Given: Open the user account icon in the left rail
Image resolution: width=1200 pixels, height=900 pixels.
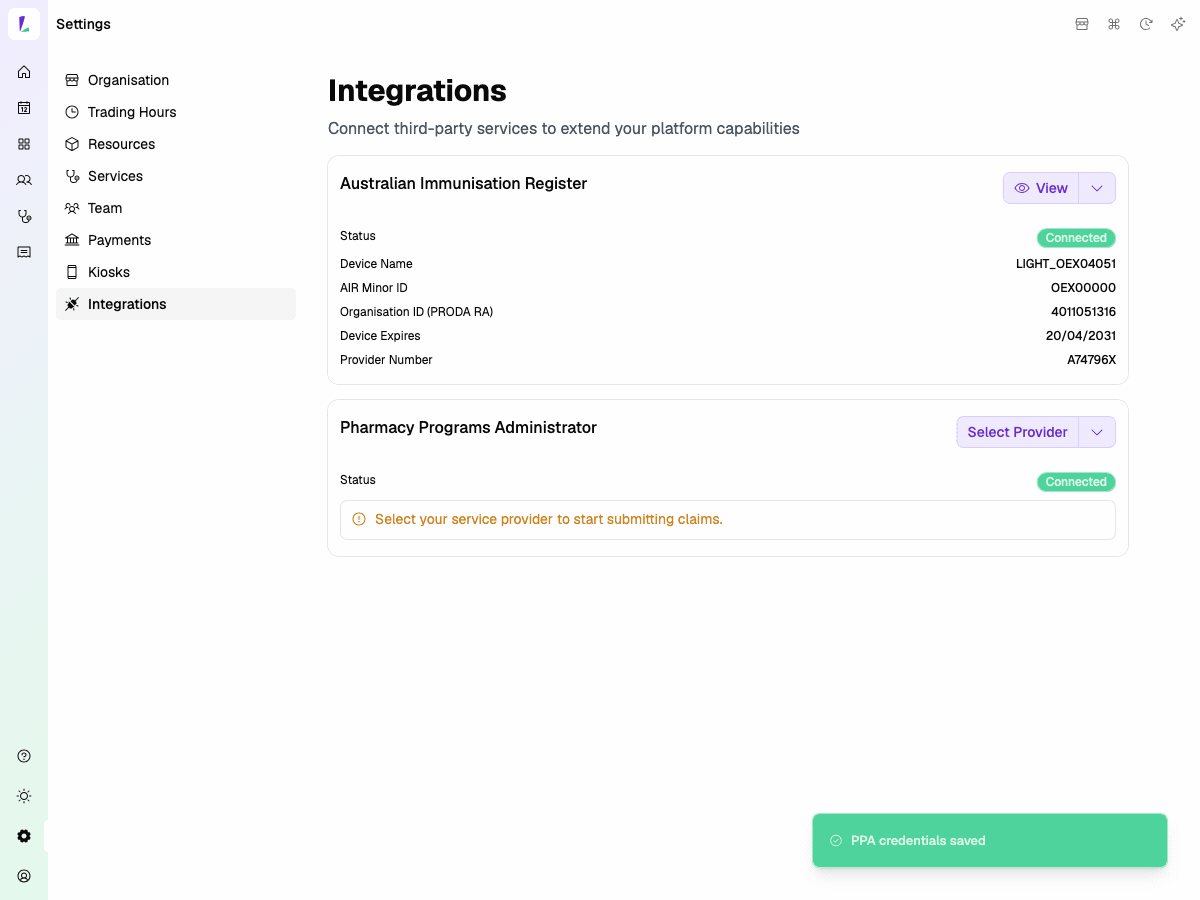Looking at the screenshot, I should (x=24, y=876).
